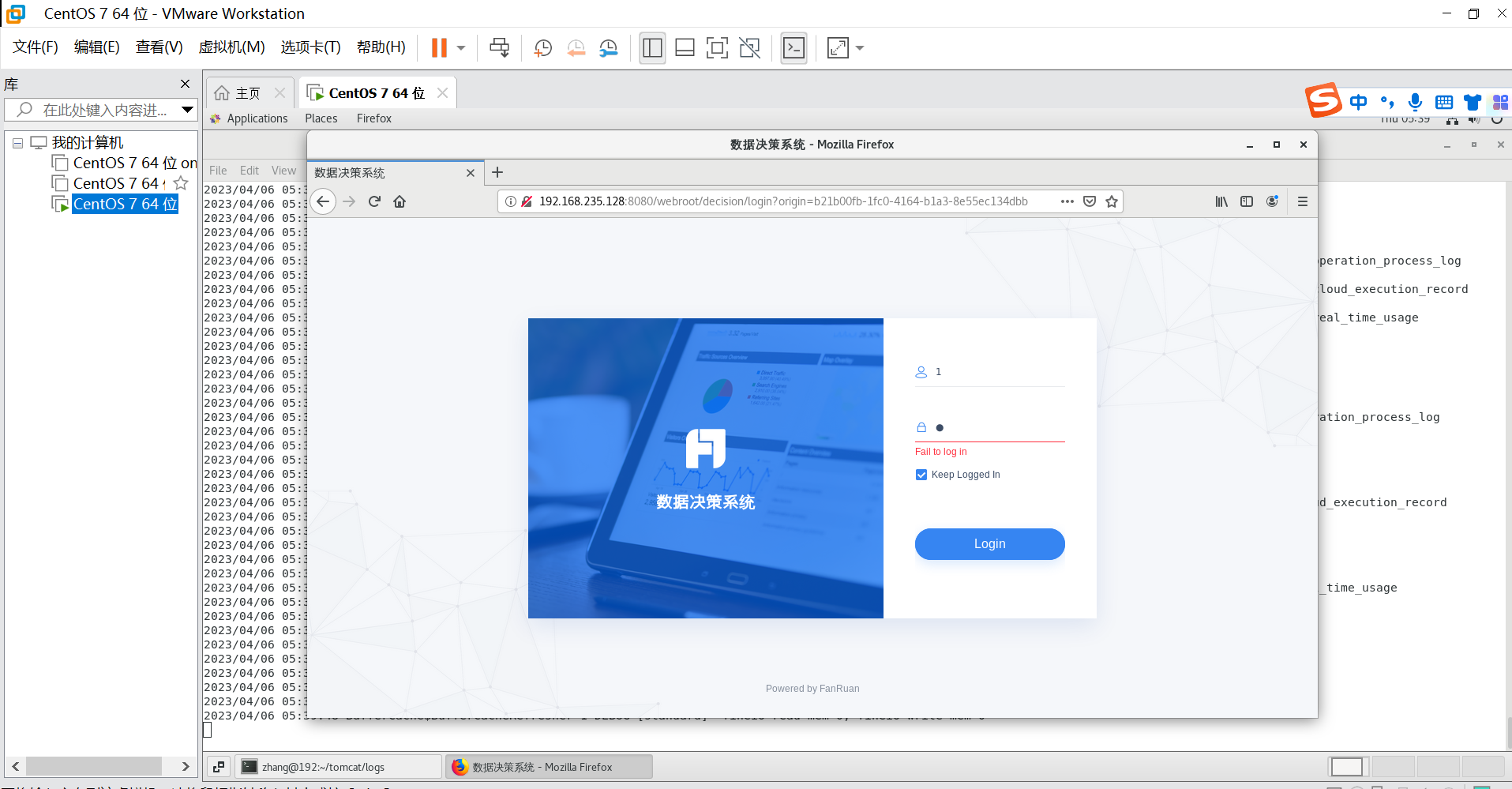Go to Firefox home page icon

(x=400, y=201)
